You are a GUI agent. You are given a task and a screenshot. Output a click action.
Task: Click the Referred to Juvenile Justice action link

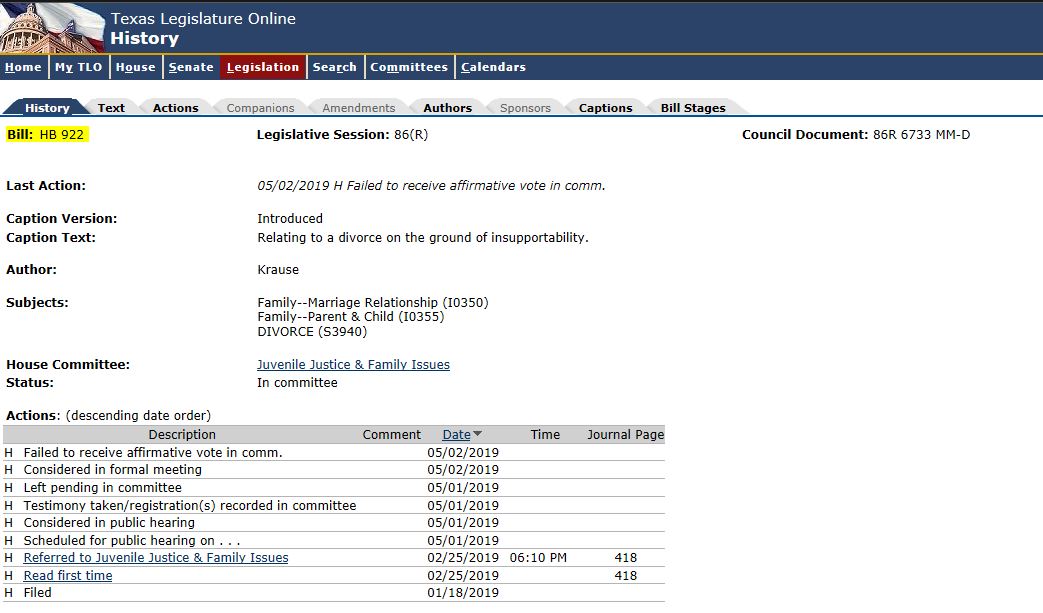[155, 558]
